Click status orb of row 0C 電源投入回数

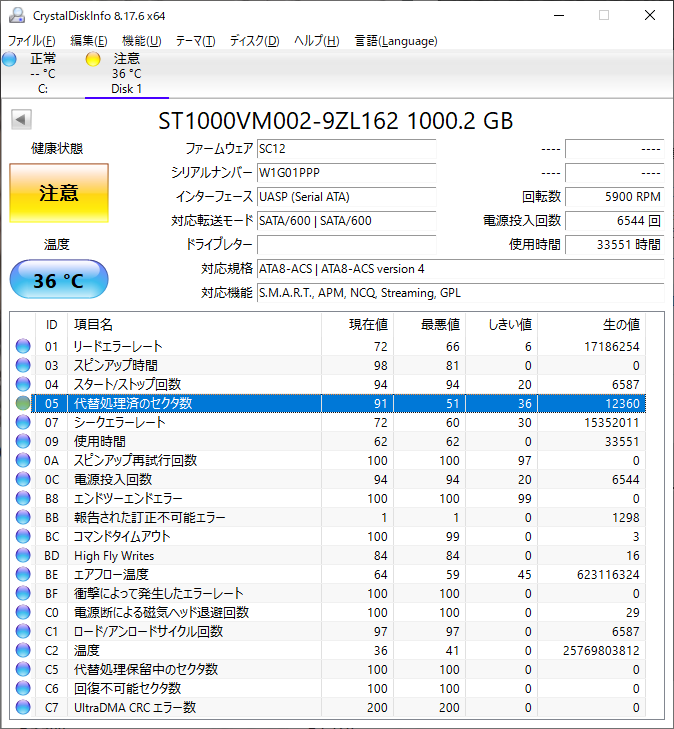tap(23, 479)
